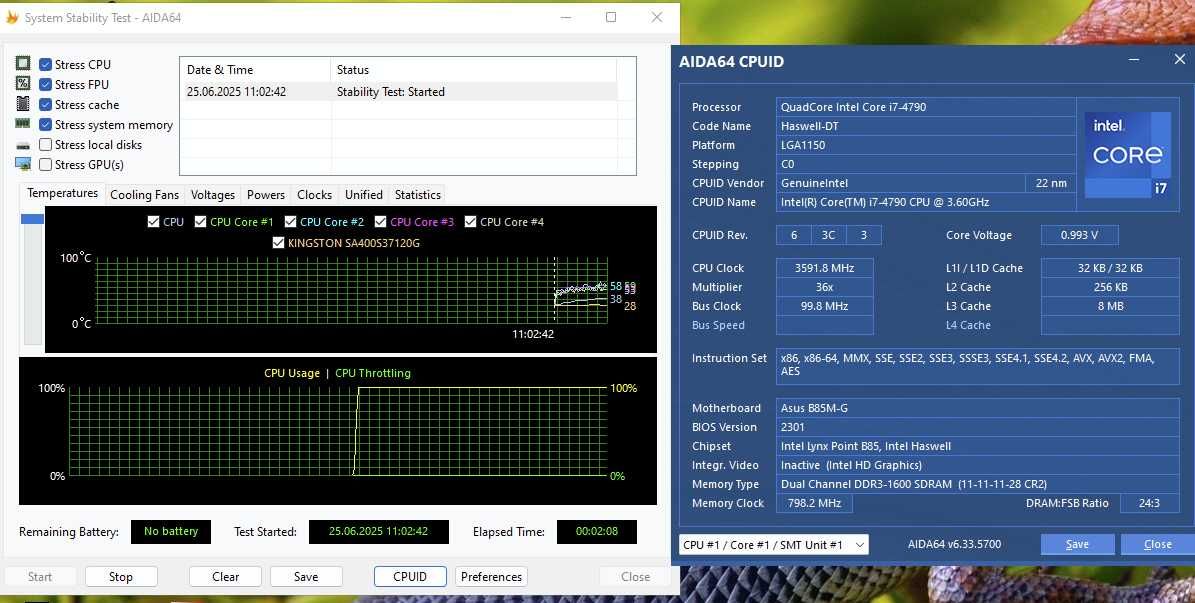Screen dimensions: 1195x603
Task: Click the disk drive icon beside Stress local disks
Action: 23,144
